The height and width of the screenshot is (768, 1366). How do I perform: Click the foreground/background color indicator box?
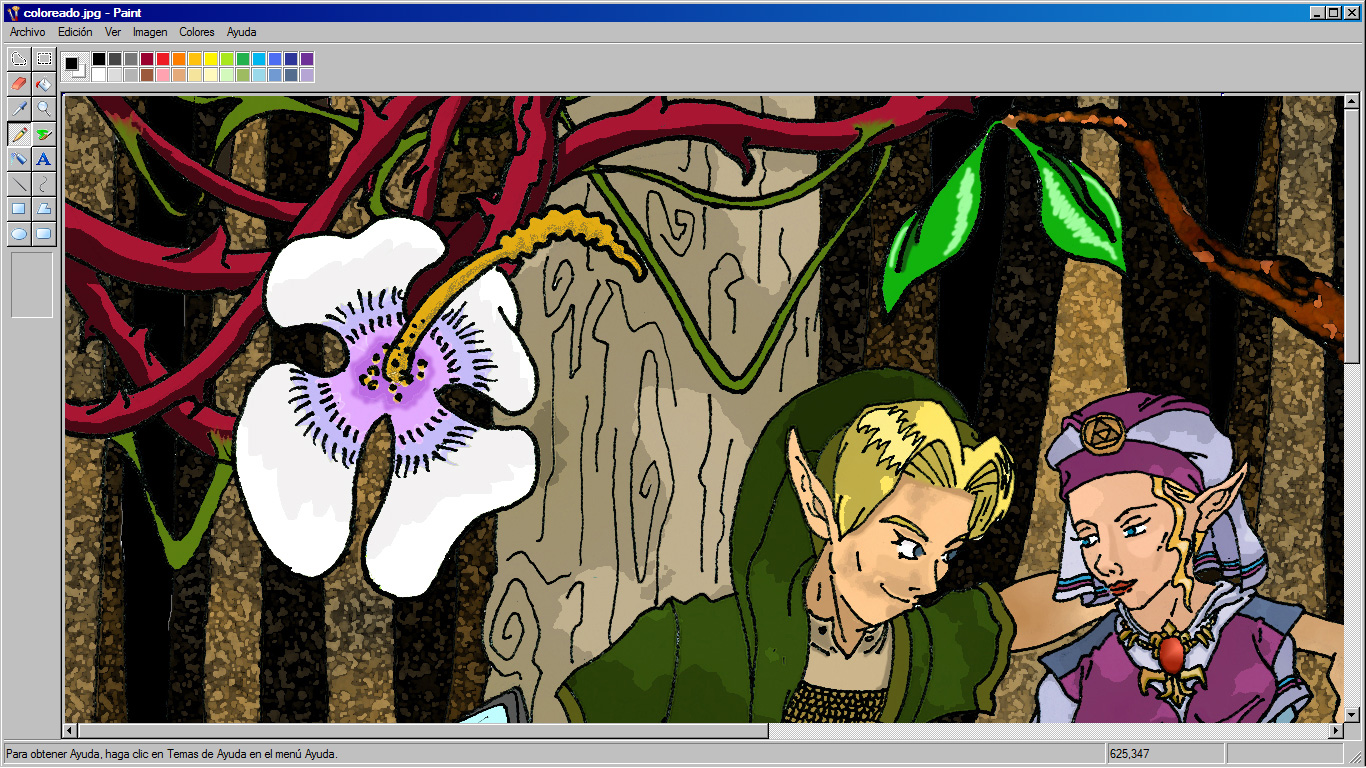tap(75, 67)
